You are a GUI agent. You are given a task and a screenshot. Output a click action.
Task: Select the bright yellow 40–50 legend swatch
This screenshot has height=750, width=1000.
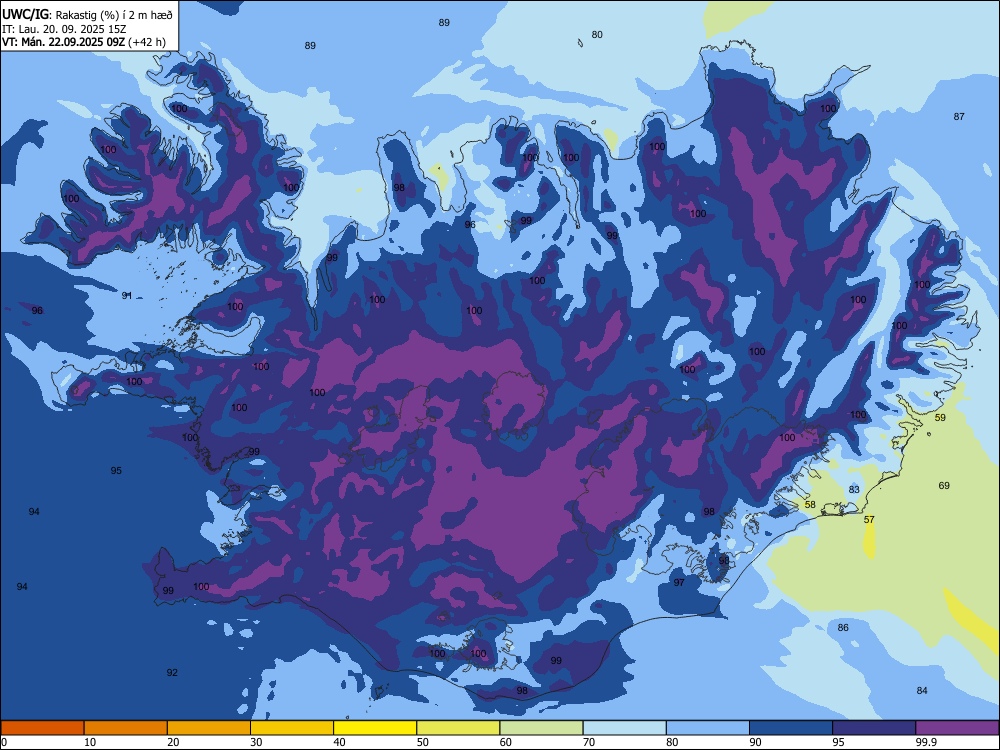[x=375, y=728]
